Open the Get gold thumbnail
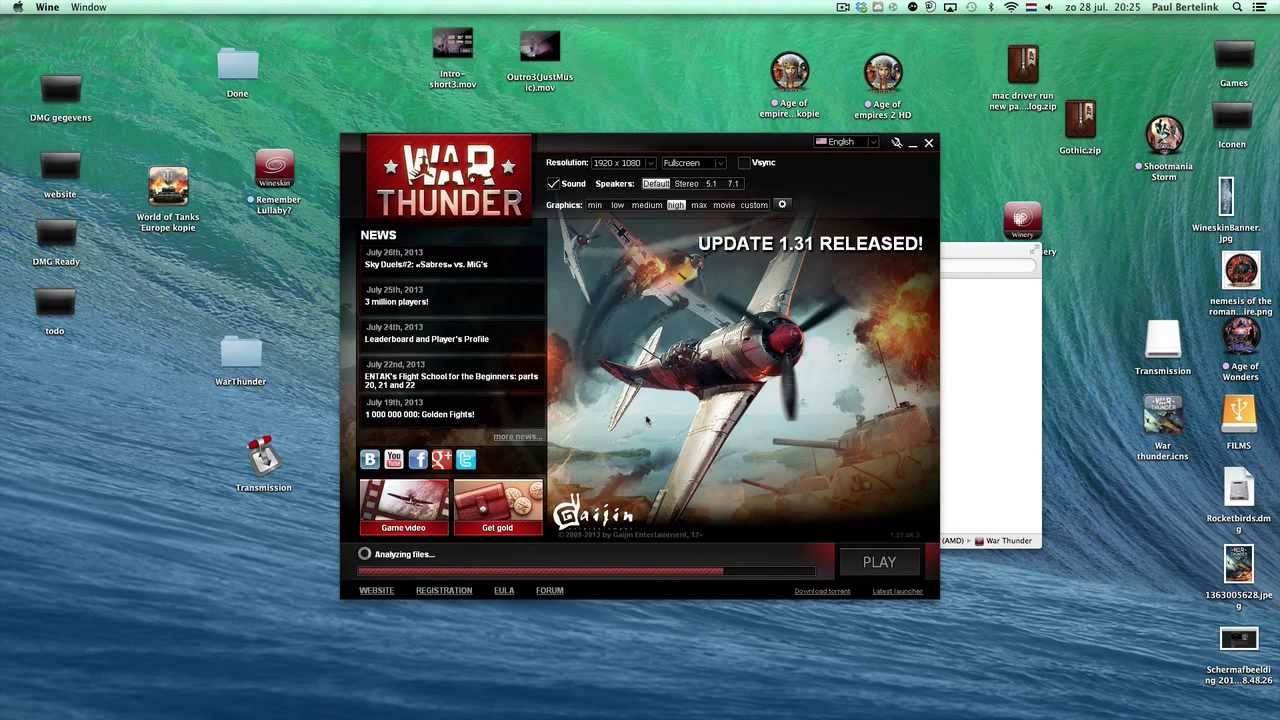Viewport: 1280px width, 720px height. [498, 507]
